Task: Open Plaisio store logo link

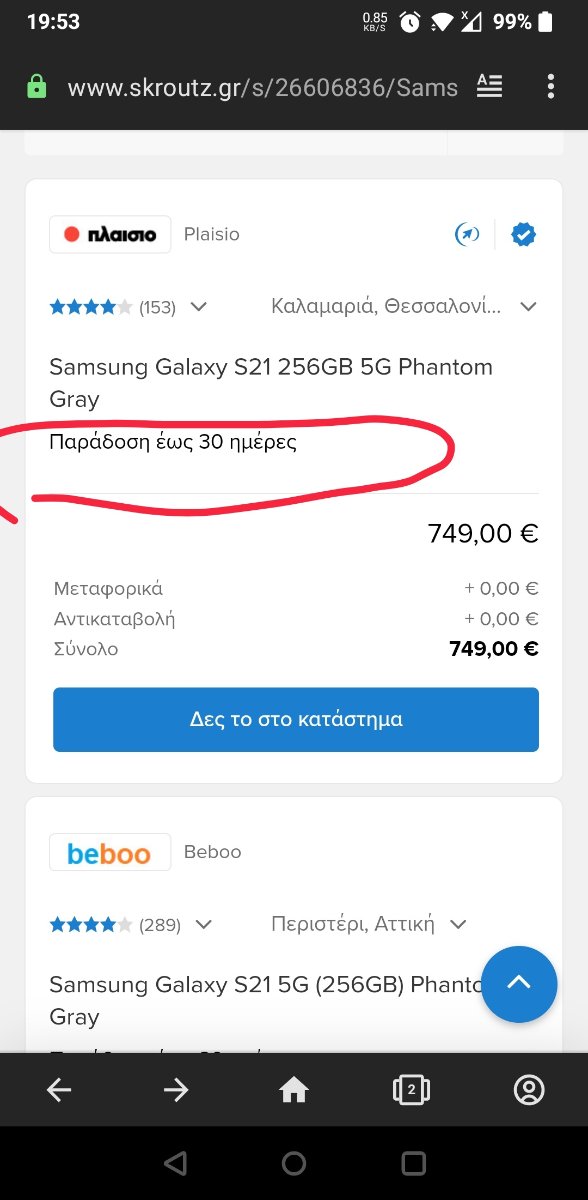Action: 110,235
